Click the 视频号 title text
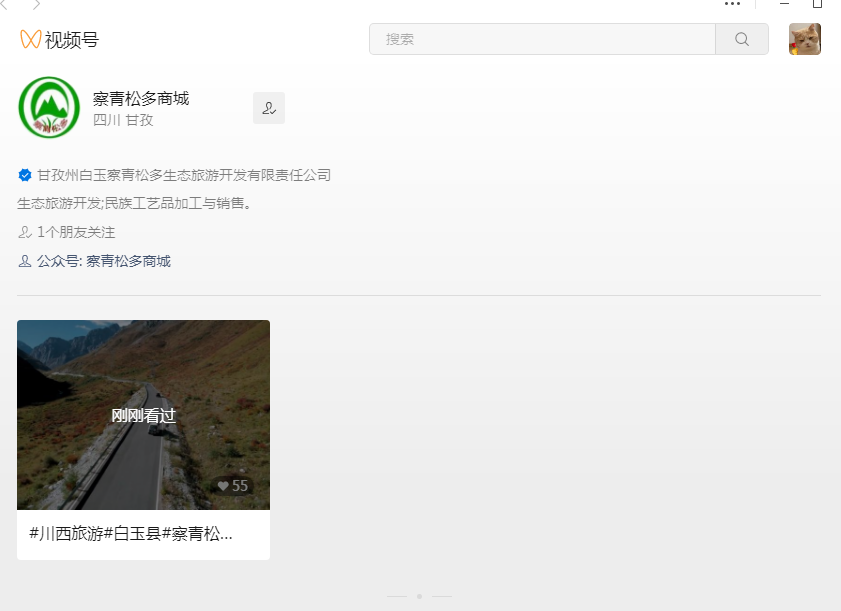841x611 pixels. pyautogui.click(x=72, y=40)
